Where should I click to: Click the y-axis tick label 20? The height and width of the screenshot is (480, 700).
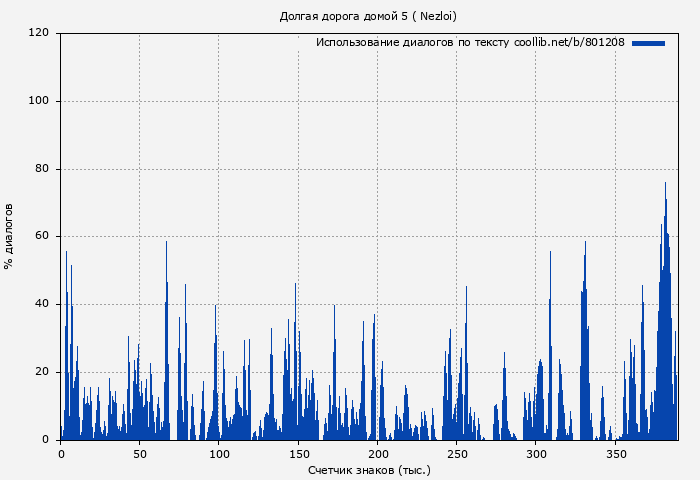point(42,372)
